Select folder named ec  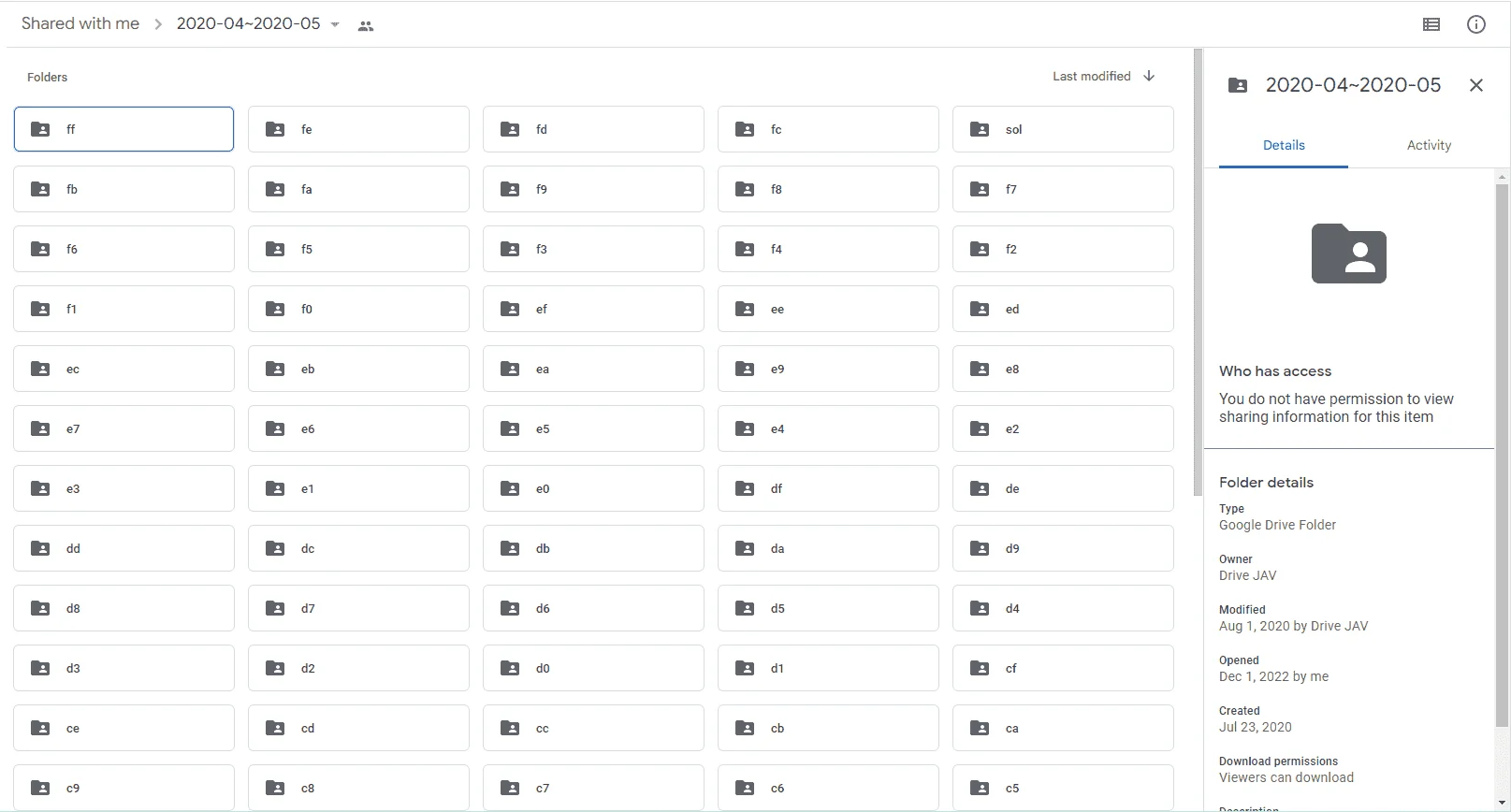pyautogui.click(x=123, y=369)
